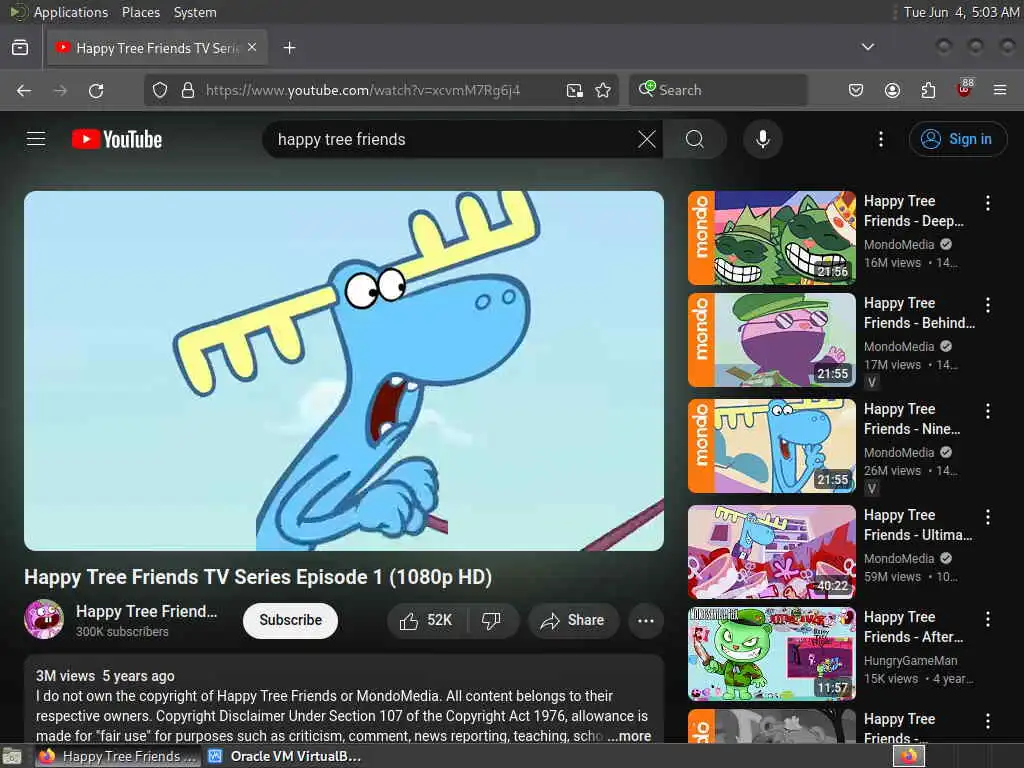Open After... video thumbnail 11:57

[771, 654]
